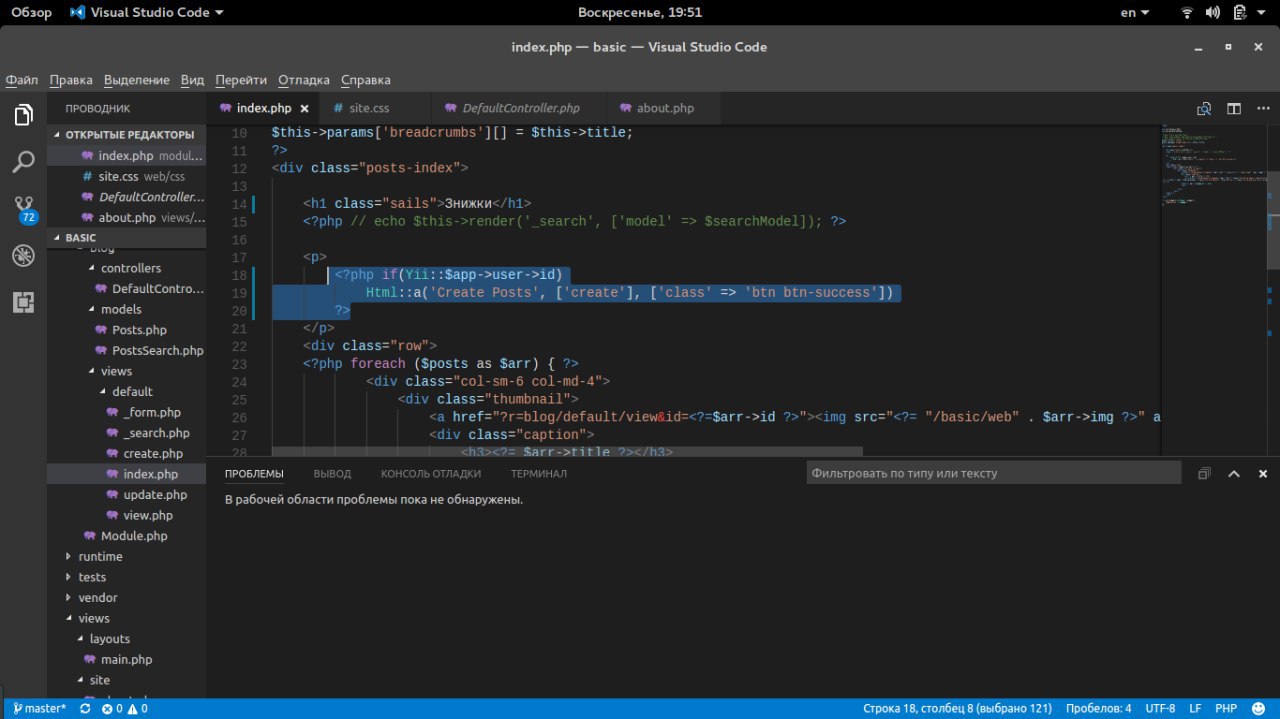Open the Выделение menu
This screenshot has height=719, width=1280.
(136, 80)
